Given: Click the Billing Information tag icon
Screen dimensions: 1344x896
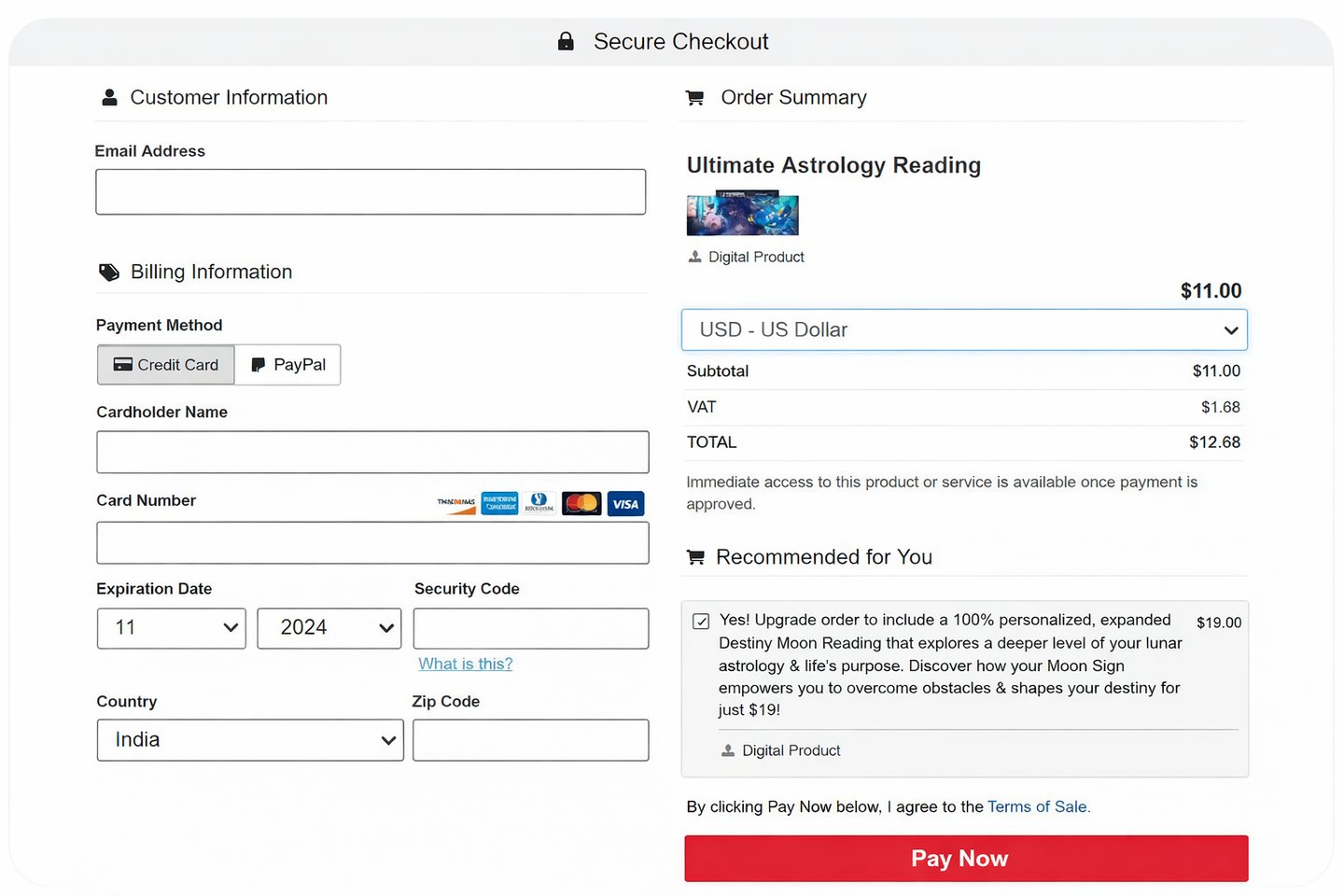Looking at the screenshot, I should pyautogui.click(x=109, y=272).
